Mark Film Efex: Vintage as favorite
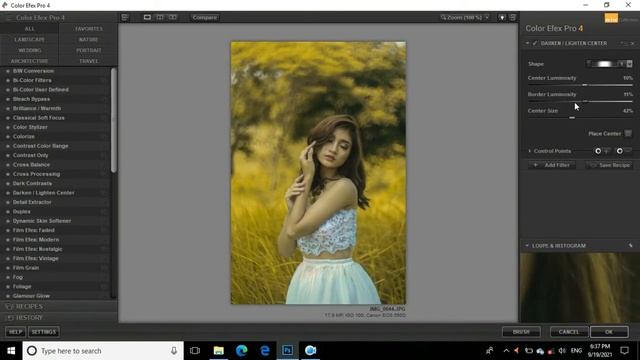Screen dimensions: 640x360 [x=7, y=259]
